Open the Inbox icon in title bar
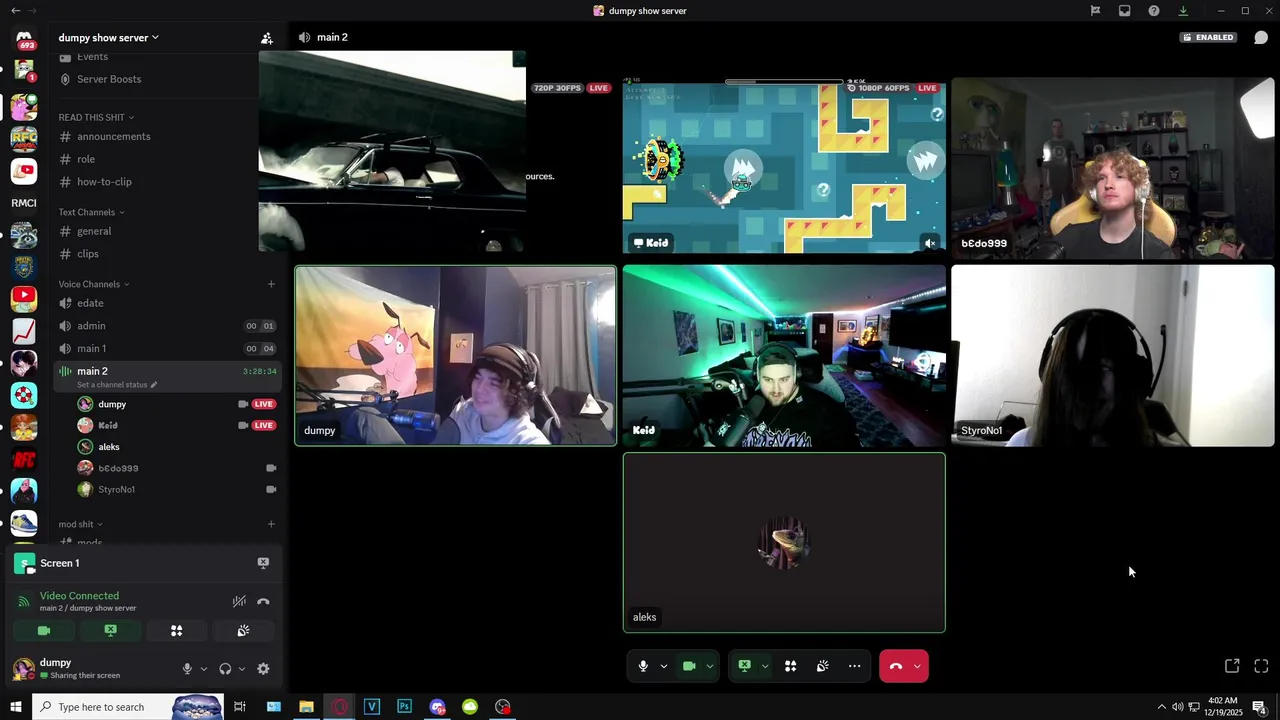 [1124, 11]
